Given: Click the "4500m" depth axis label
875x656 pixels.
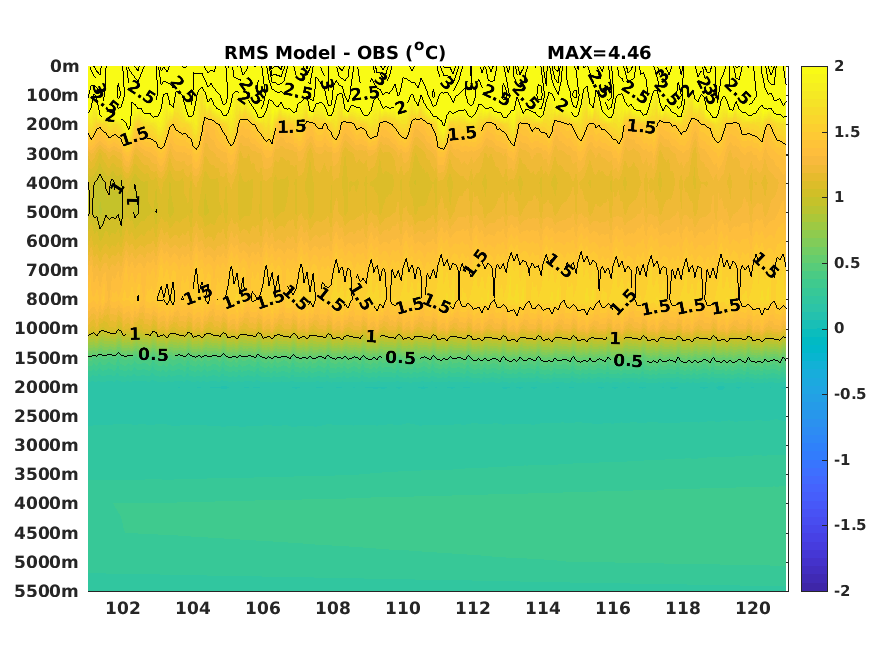Looking at the screenshot, I should pos(47,533).
